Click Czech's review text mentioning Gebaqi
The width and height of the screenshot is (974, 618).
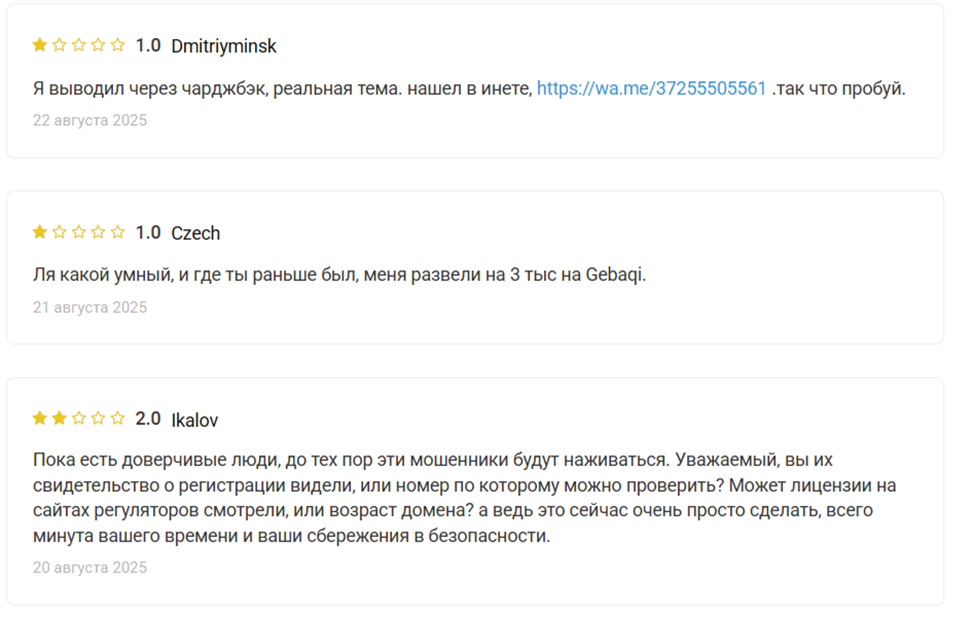339,275
